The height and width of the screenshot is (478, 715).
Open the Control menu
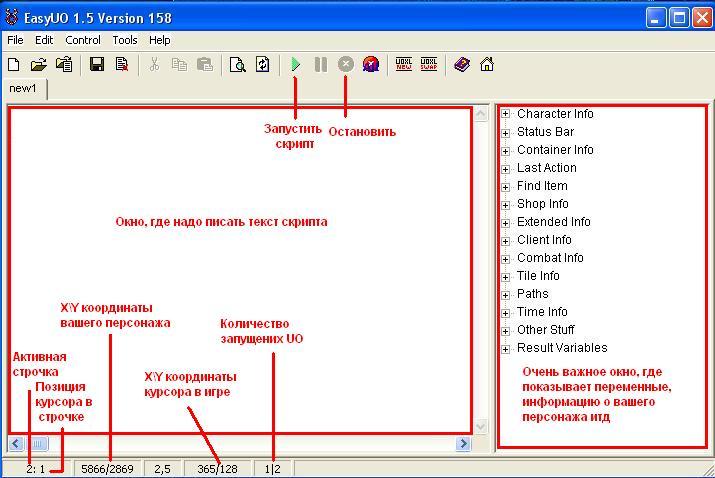[83, 40]
